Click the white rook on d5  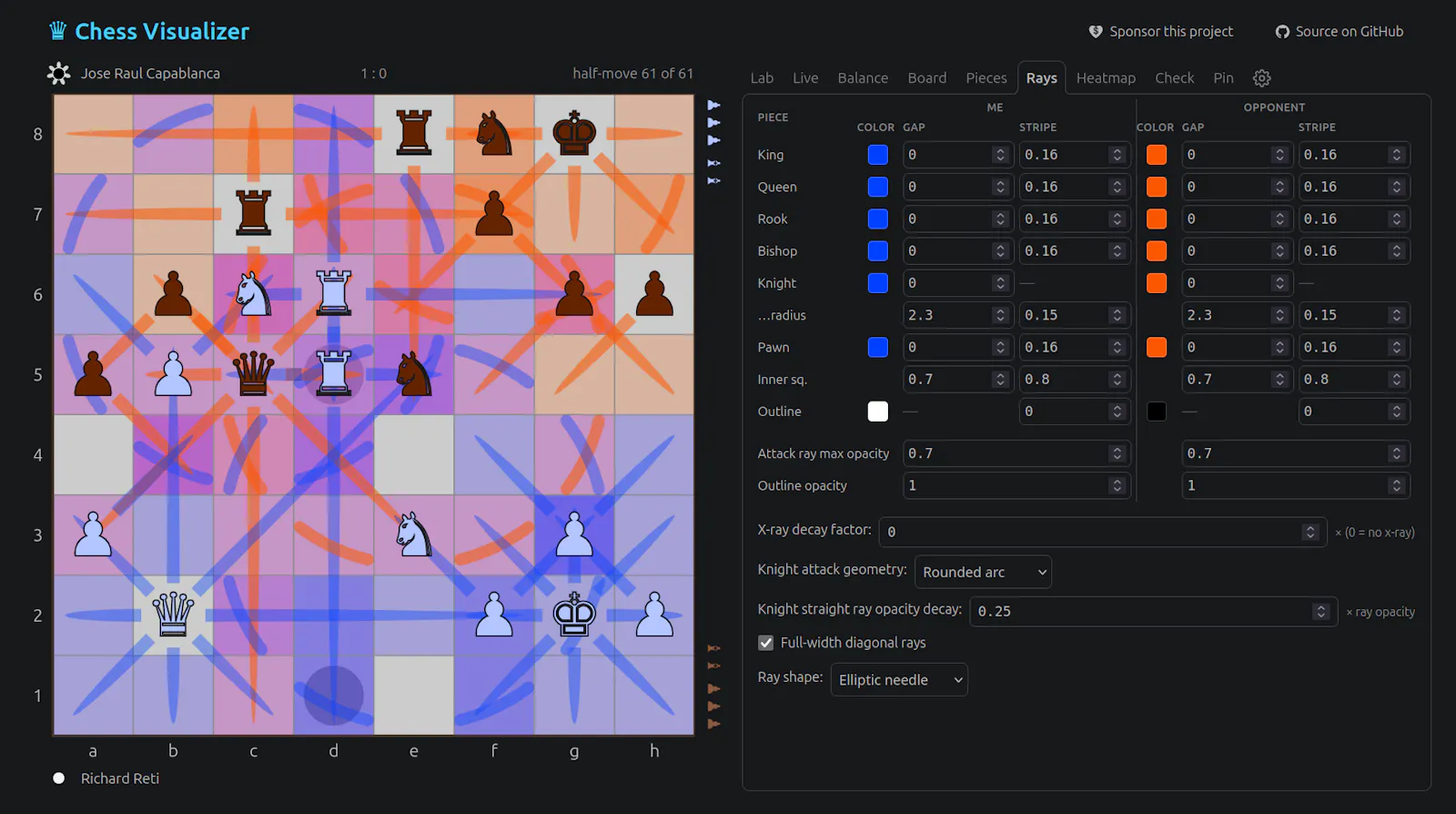[334, 374]
